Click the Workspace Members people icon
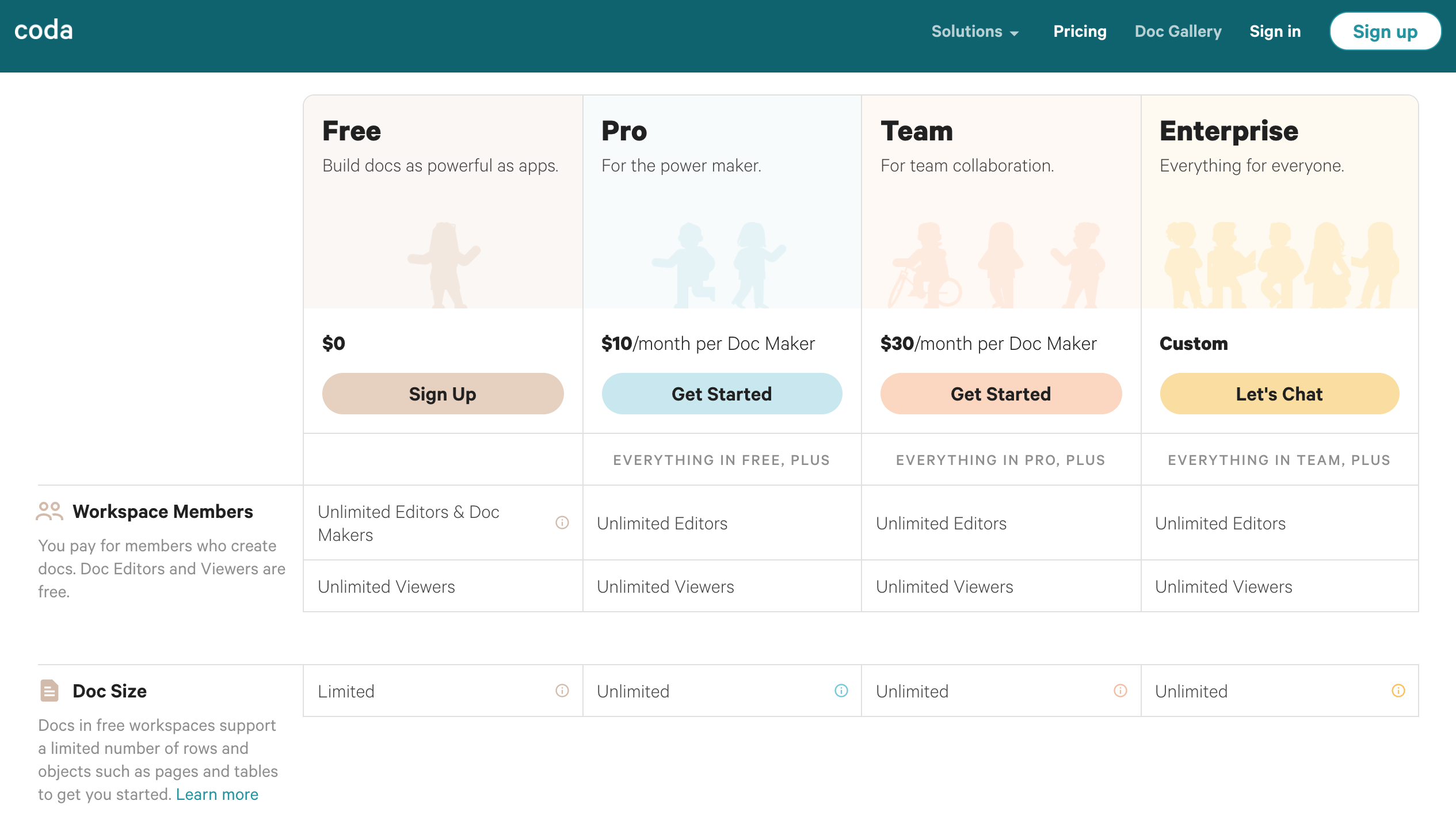The width and height of the screenshot is (1456, 816). 49,511
